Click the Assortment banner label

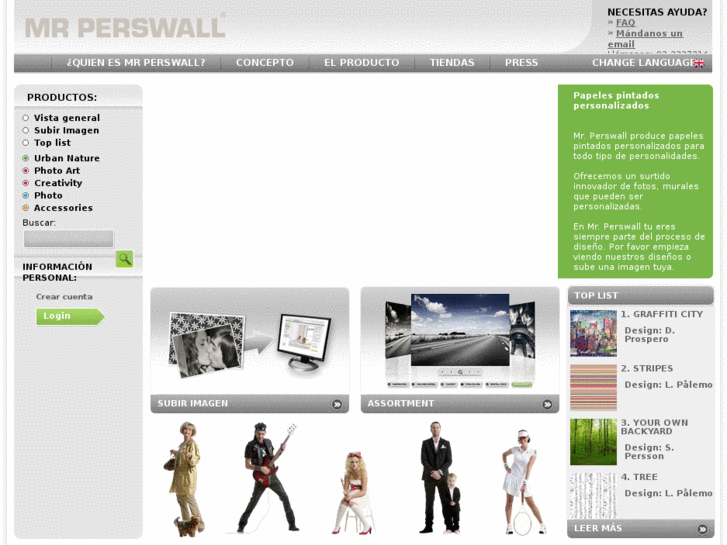point(401,404)
